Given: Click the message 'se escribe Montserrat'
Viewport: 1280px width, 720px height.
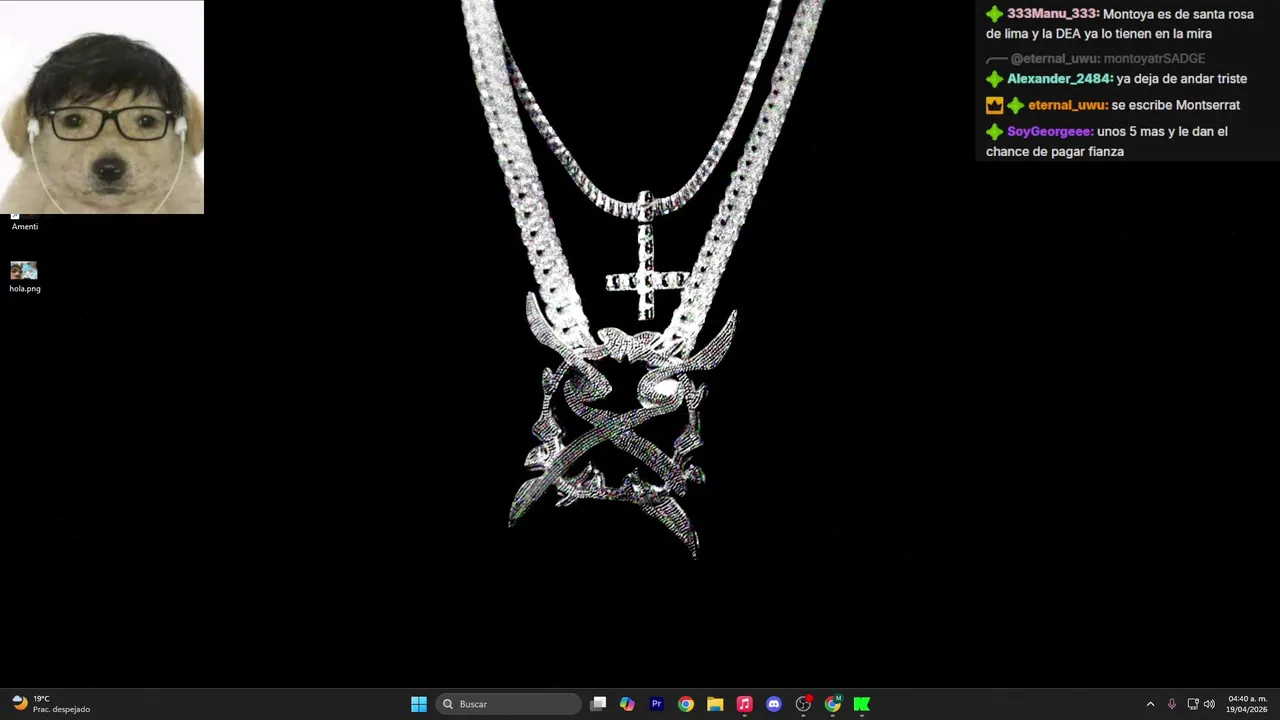Looking at the screenshot, I should [1176, 105].
